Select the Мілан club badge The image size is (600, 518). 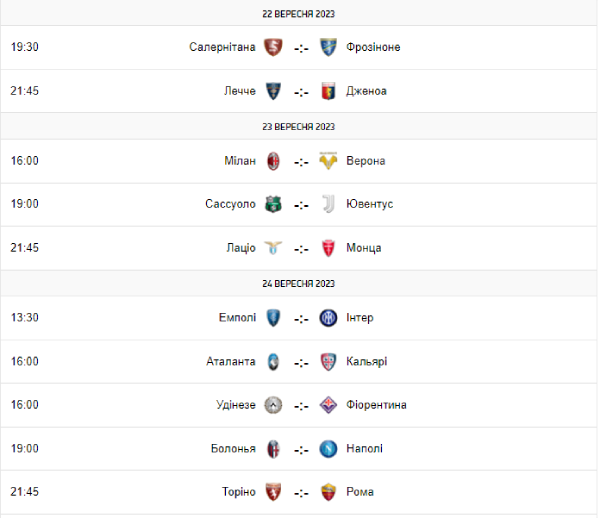pos(273,161)
